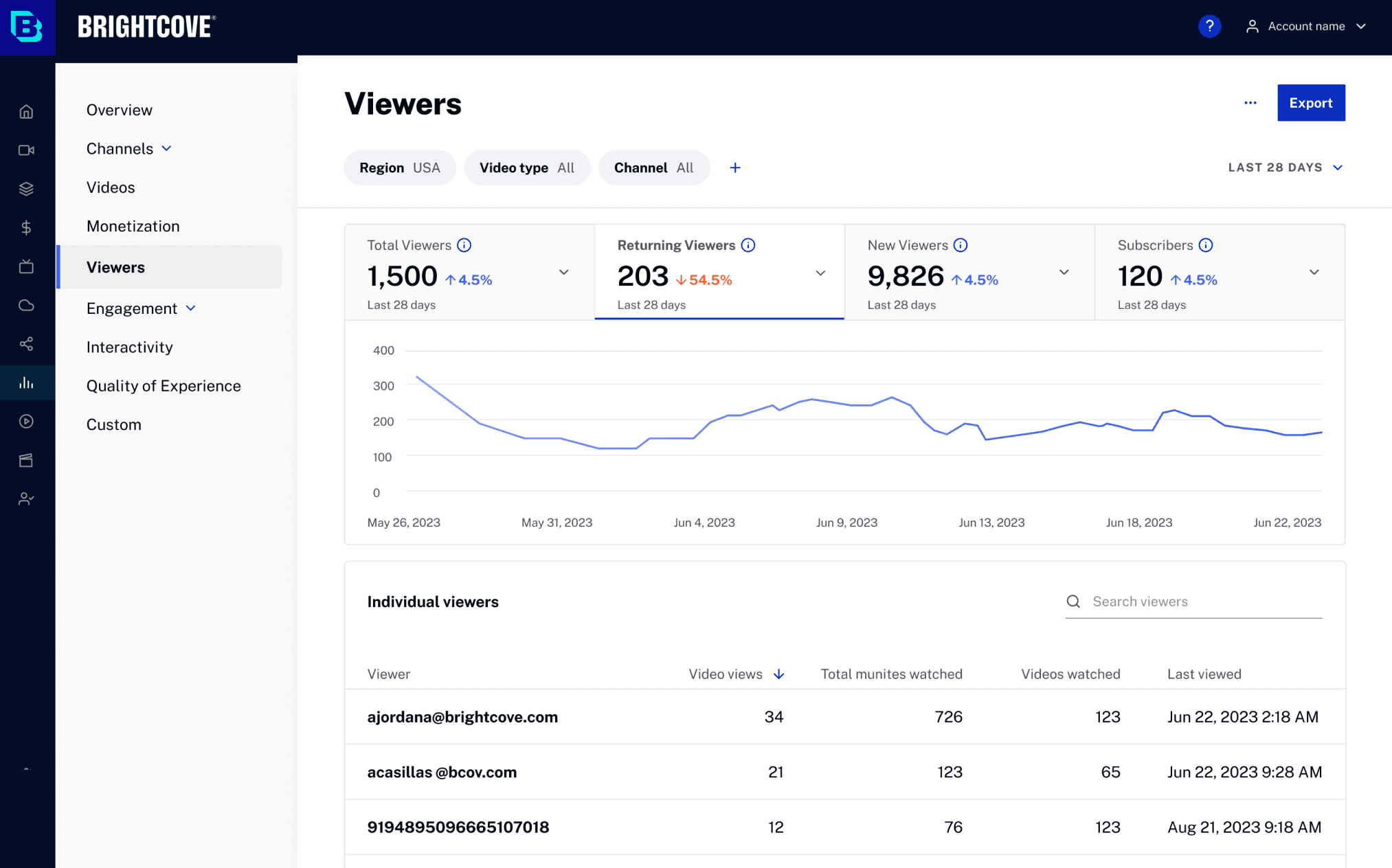1392x868 pixels.
Task: Edit the Video type All filter chip
Action: (527, 168)
